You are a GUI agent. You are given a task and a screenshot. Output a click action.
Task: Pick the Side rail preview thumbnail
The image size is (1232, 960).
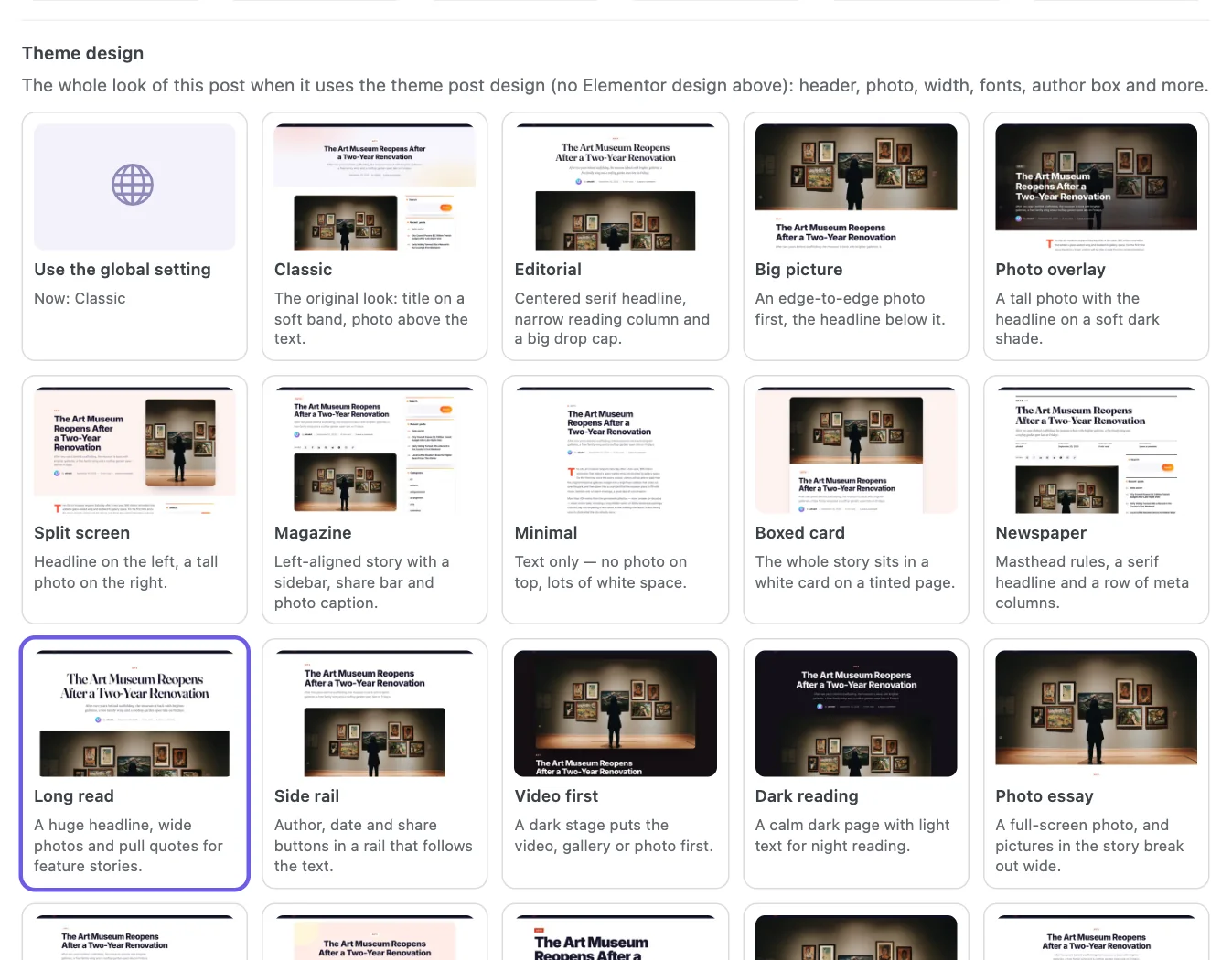(375, 713)
